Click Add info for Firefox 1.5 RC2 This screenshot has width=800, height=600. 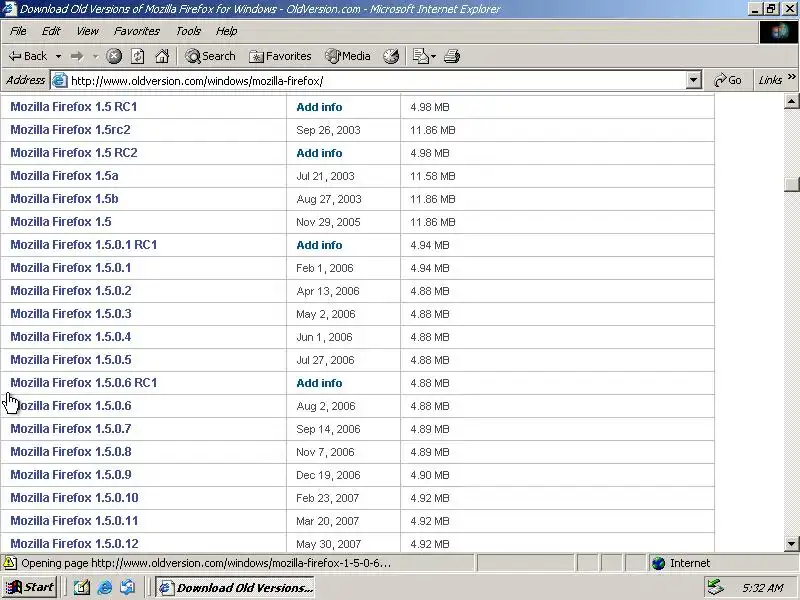click(319, 153)
